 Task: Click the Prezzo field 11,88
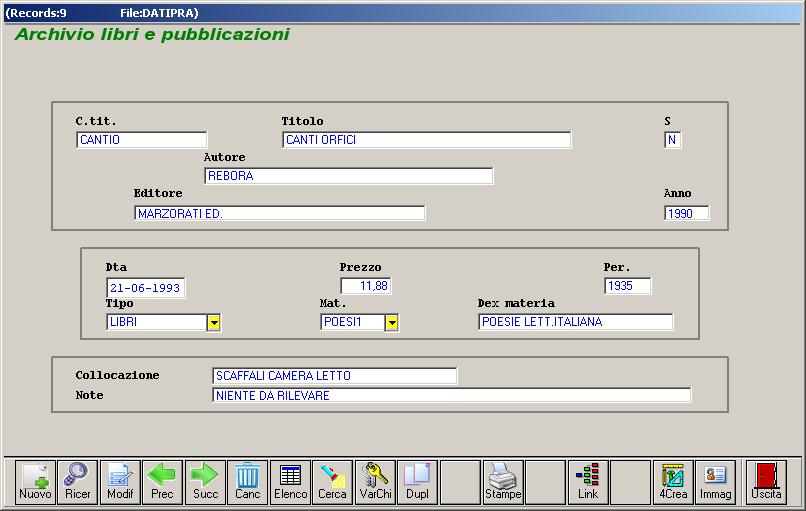(x=366, y=286)
